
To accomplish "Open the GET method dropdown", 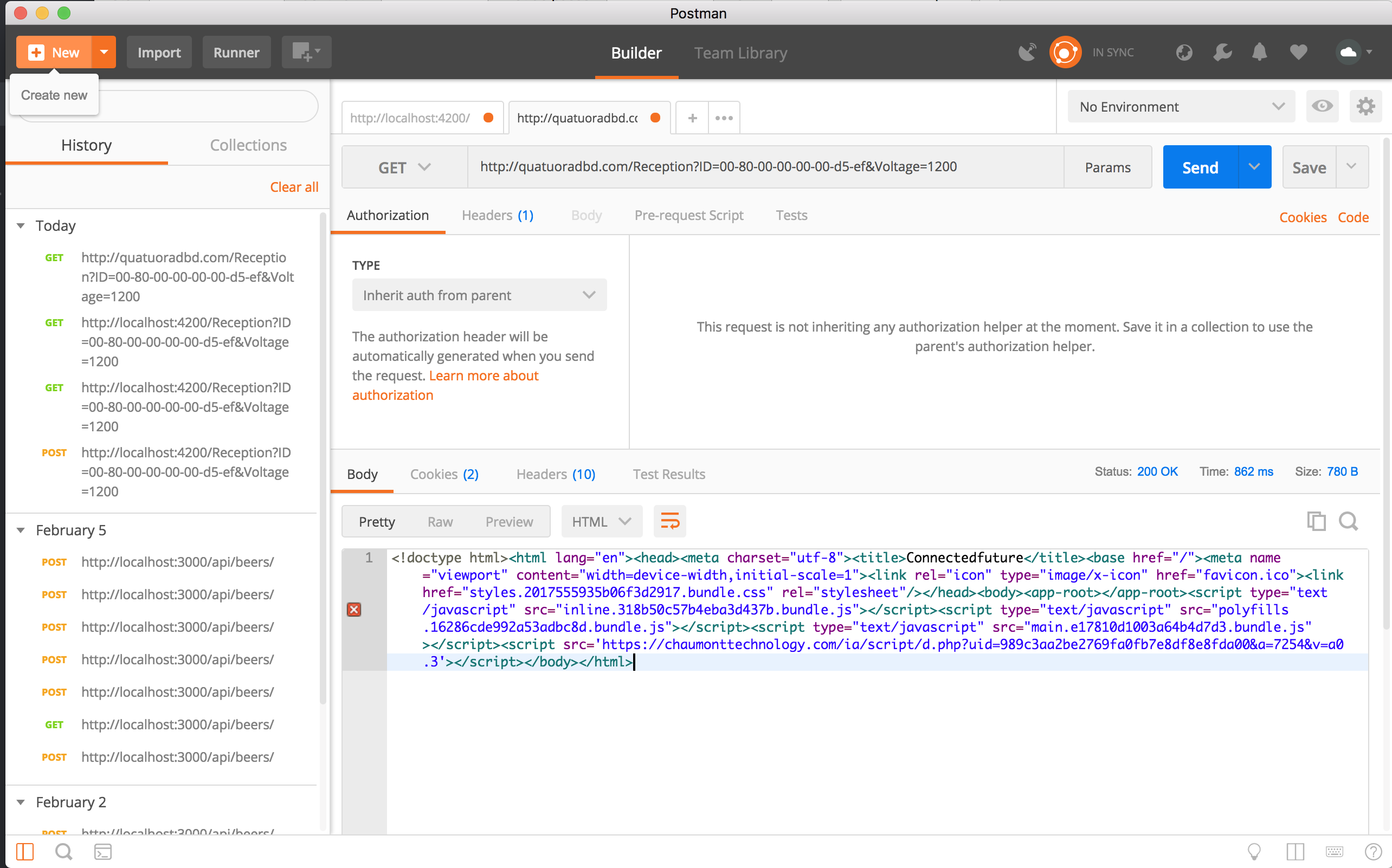I will tap(404, 167).
